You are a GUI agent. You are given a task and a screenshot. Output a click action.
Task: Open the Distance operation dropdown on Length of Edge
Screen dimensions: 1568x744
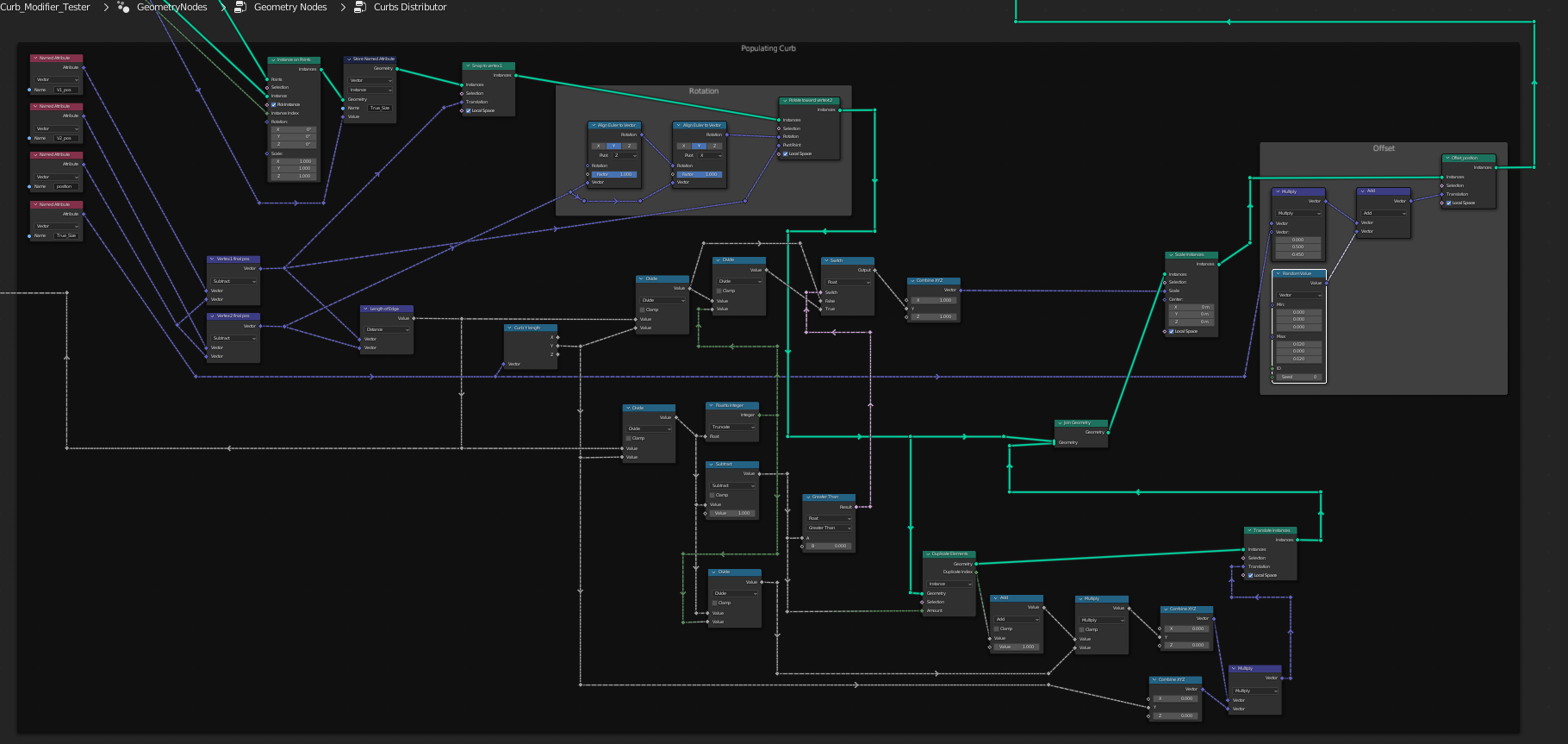click(x=388, y=329)
